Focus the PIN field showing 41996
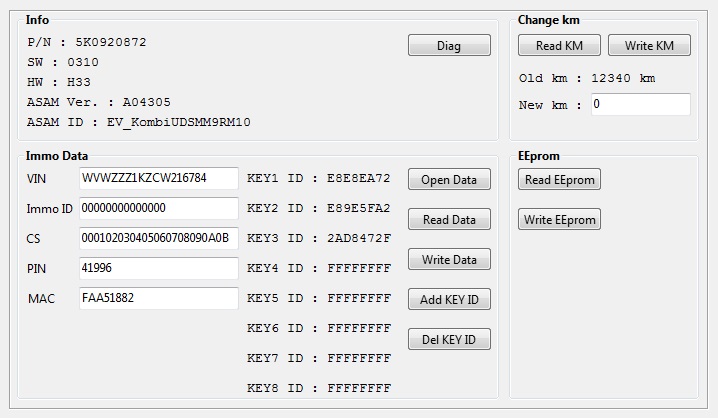718x418 pixels. (x=158, y=269)
